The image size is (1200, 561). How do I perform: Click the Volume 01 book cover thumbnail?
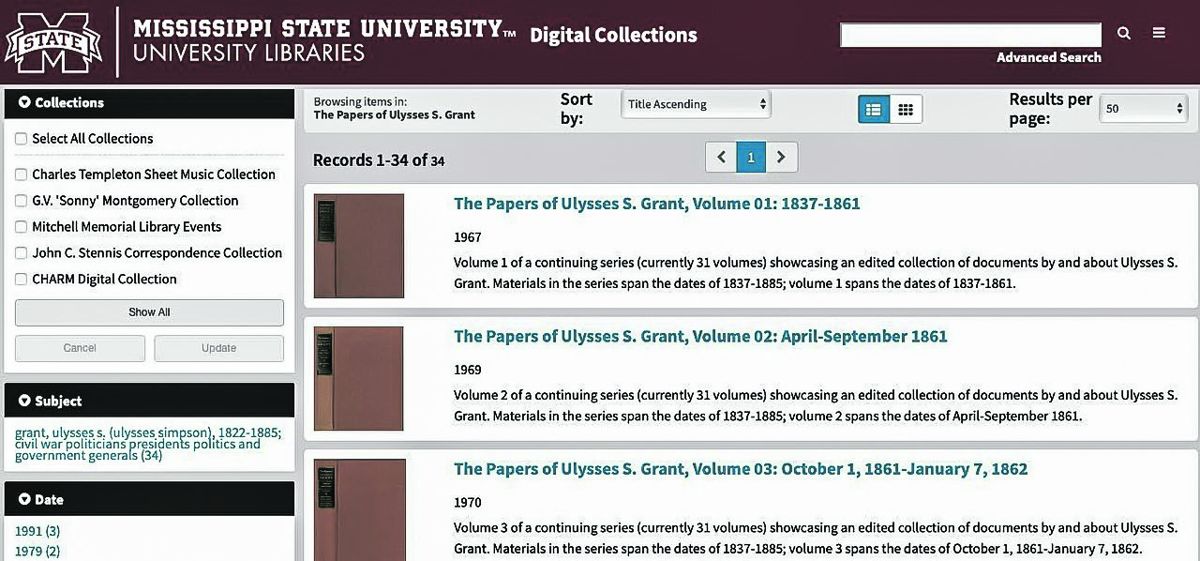click(x=359, y=246)
